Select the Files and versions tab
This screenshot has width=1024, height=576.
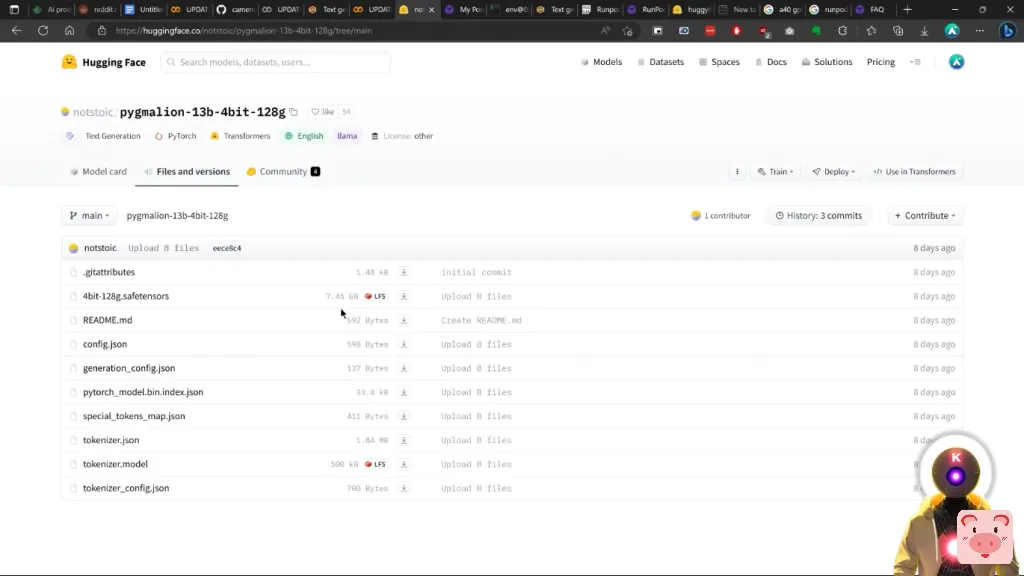187,172
